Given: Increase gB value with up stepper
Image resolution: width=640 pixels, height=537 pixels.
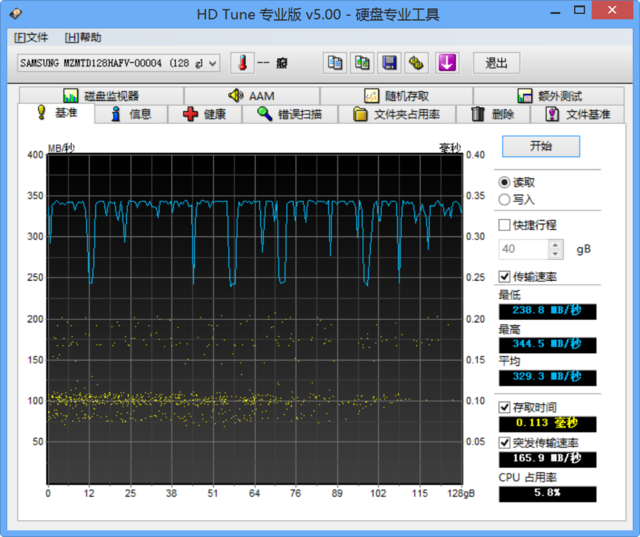Looking at the screenshot, I should click(555, 245).
